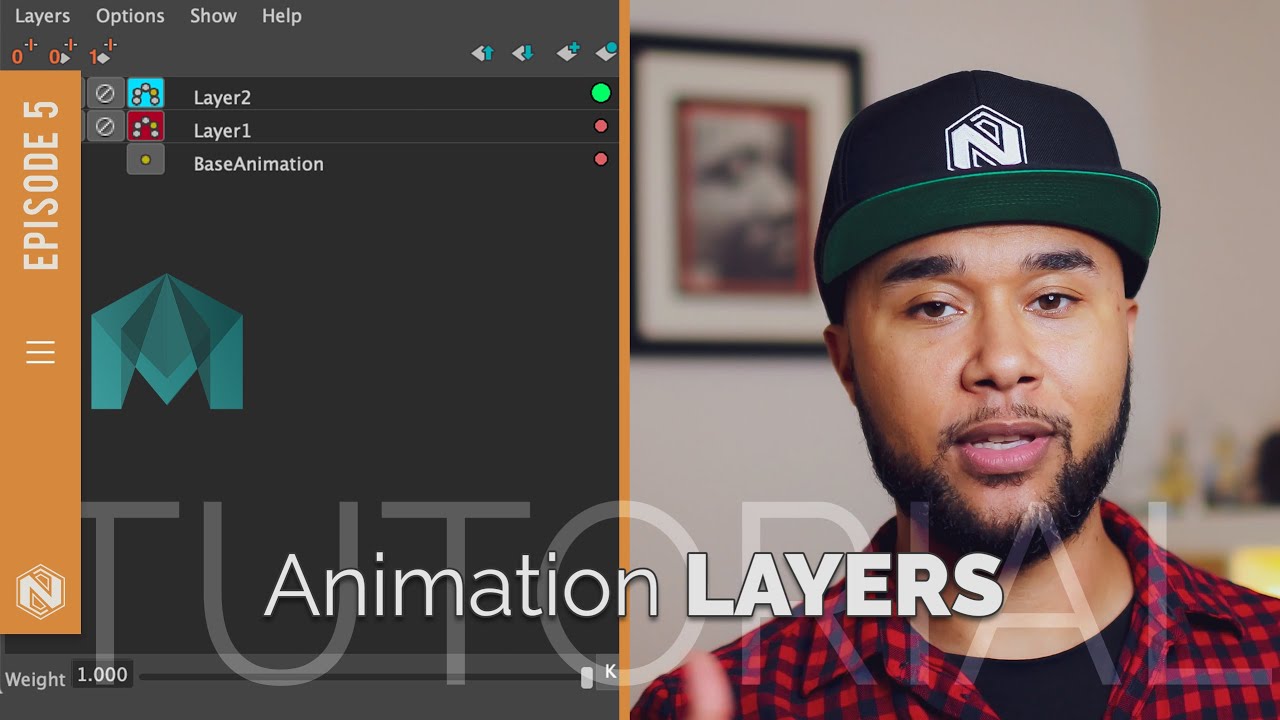Toggle the green active indicator on Layer2
The height and width of the screenshot is (720, 1280).
pos(600,92)
